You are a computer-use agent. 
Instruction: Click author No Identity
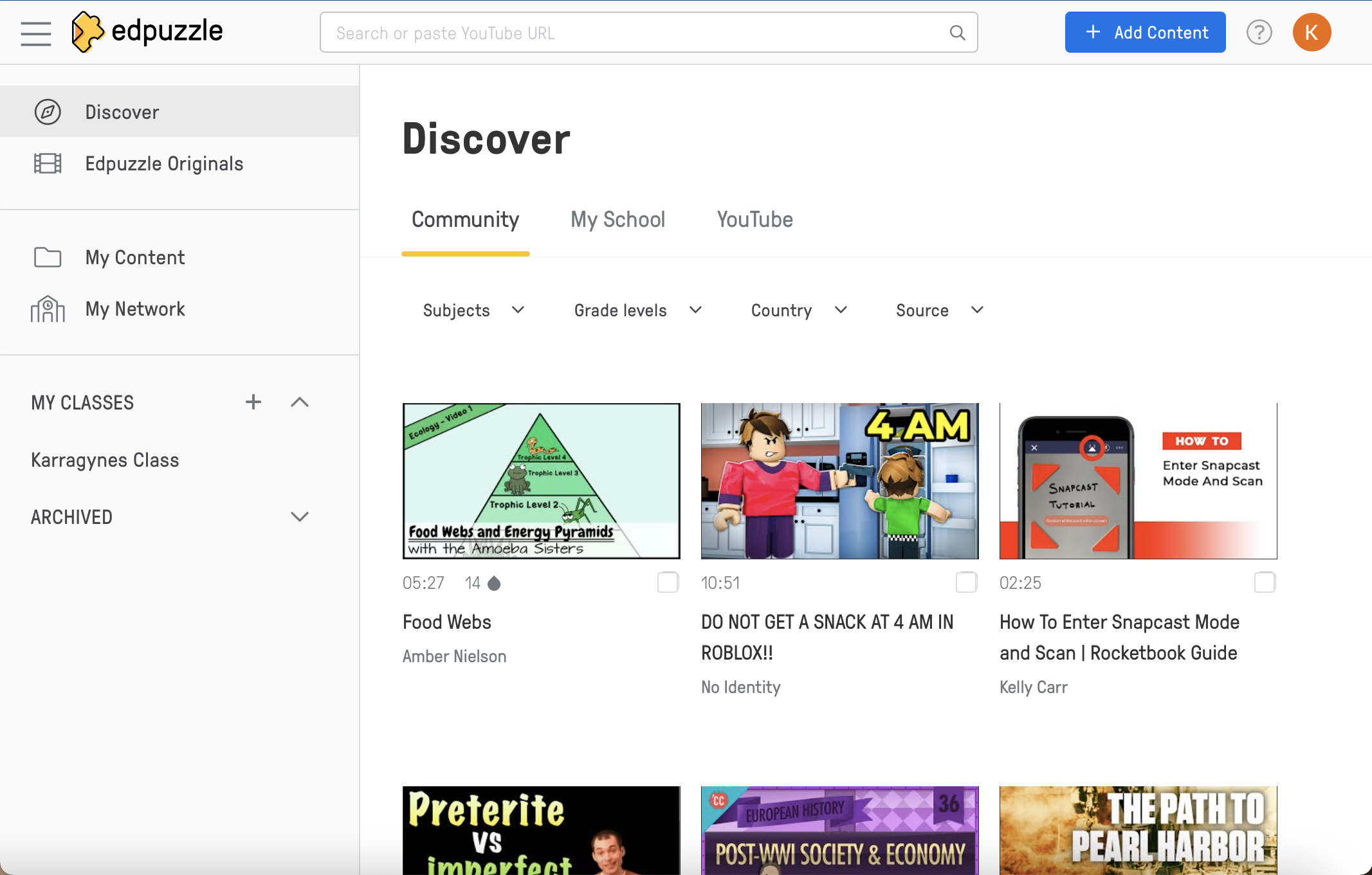(x=741, y=687)
